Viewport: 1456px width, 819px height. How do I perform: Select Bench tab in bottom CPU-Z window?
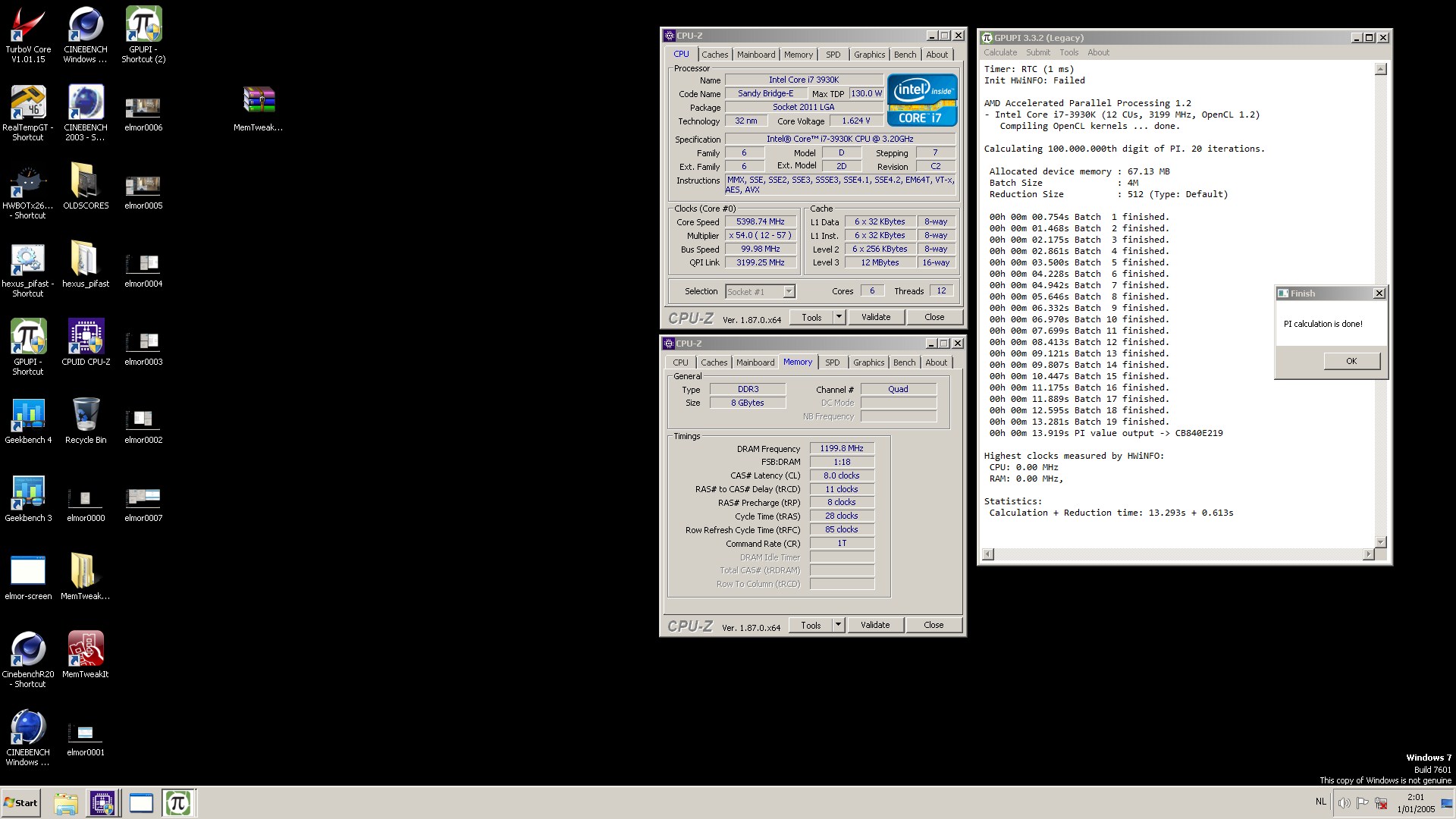point(904,362)
